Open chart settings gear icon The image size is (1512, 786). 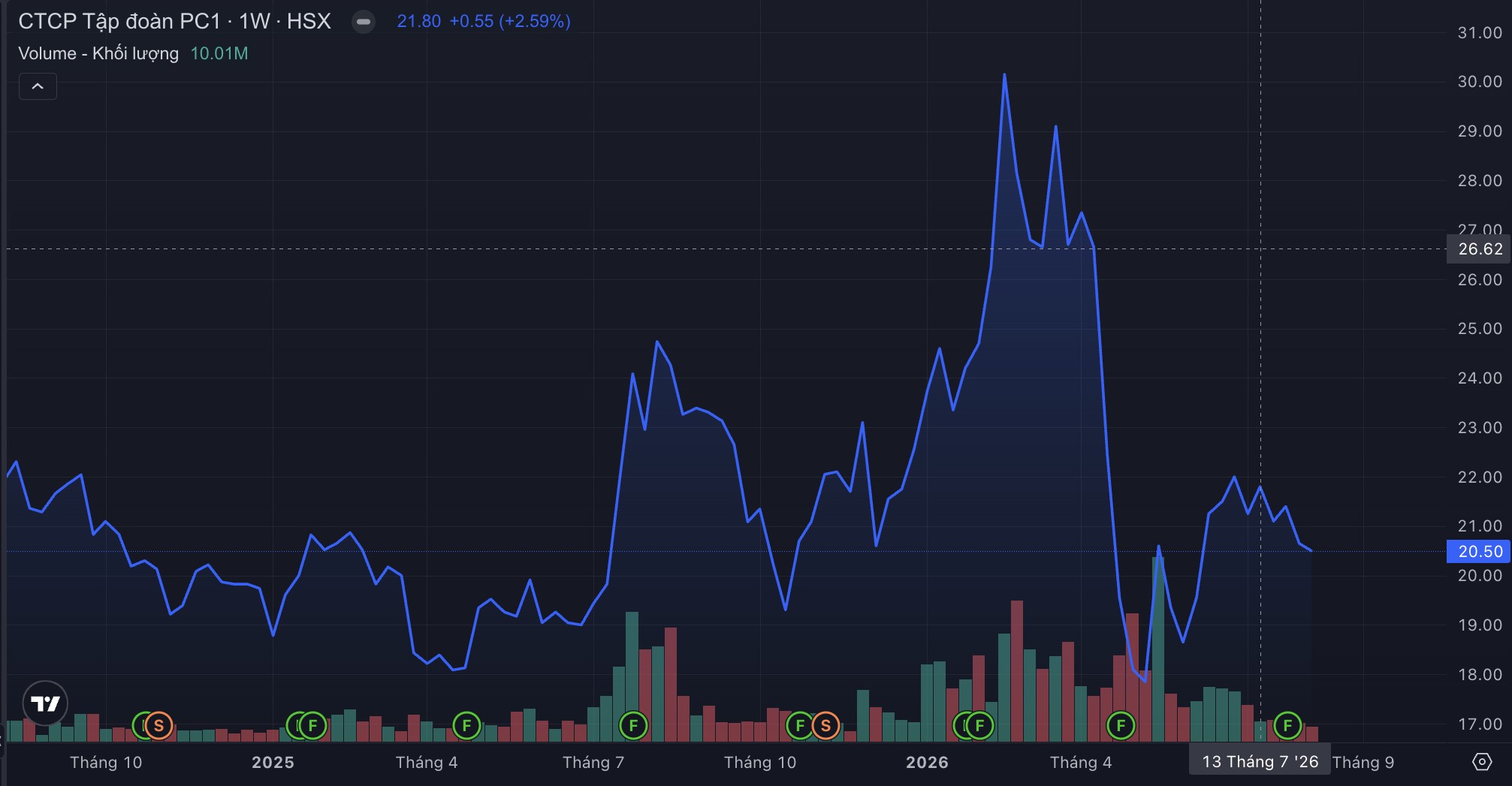[1481, 762]
